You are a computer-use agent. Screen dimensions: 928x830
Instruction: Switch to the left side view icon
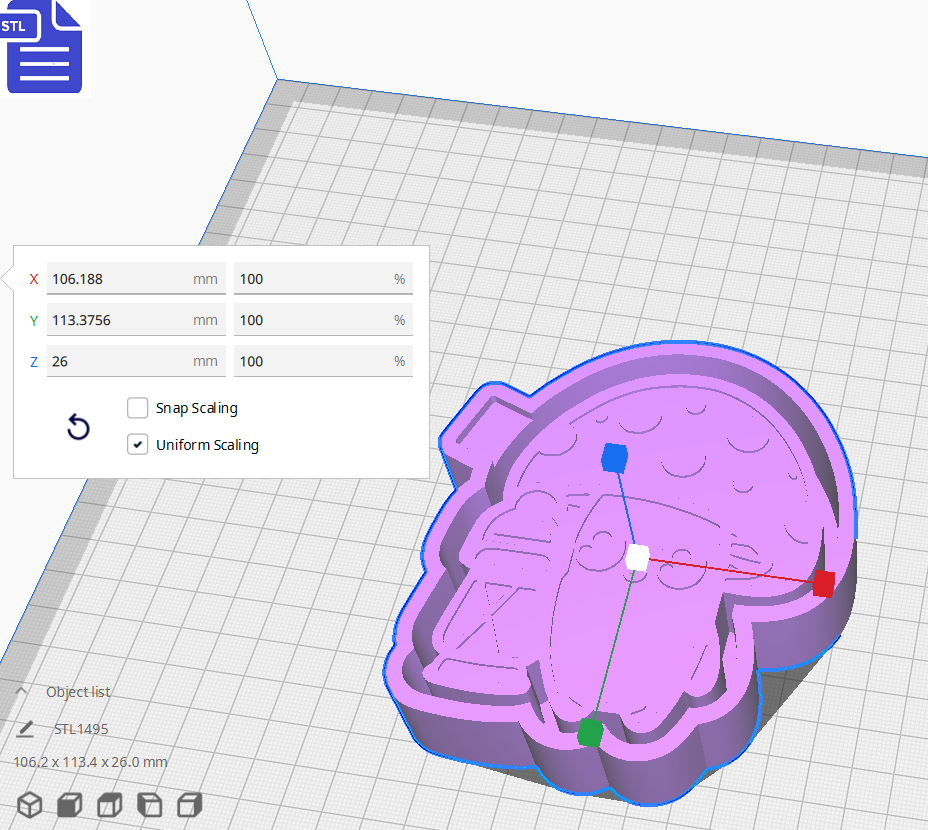tap(149, 804)
